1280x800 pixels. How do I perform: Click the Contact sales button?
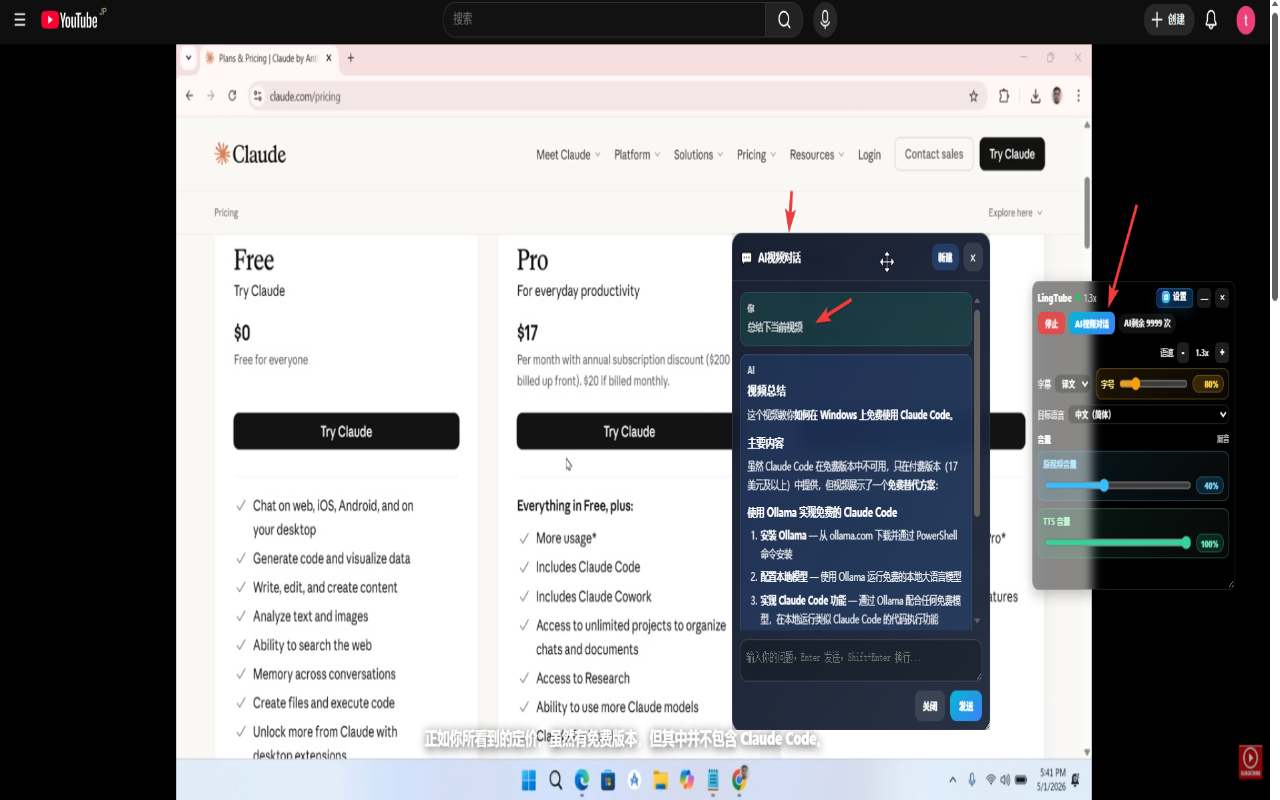[934, 154]
